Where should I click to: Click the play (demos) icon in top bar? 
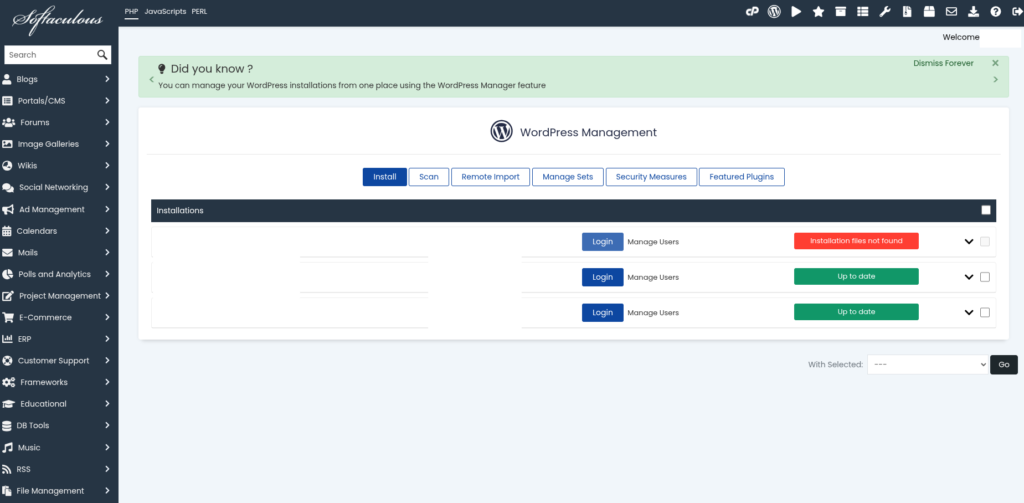coord(796,11)
